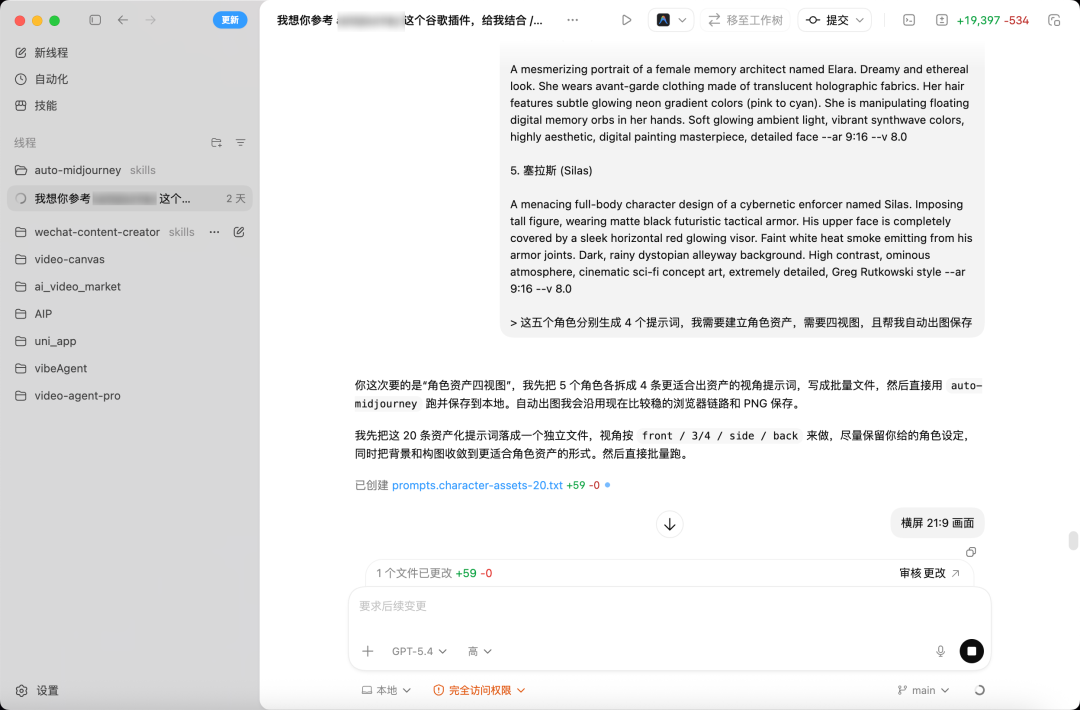Click the filter icon next to 线程 header

[x=240, y=142]
